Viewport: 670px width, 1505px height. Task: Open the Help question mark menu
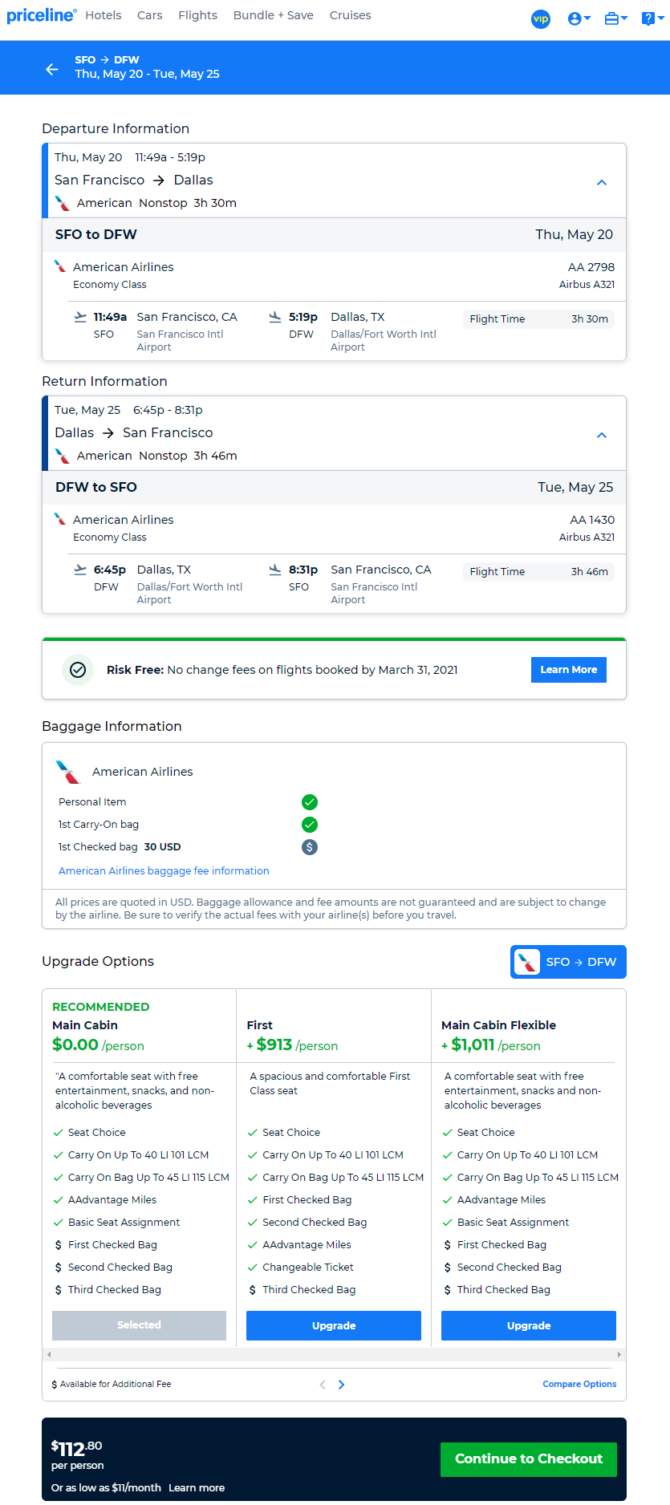(651, 19)
